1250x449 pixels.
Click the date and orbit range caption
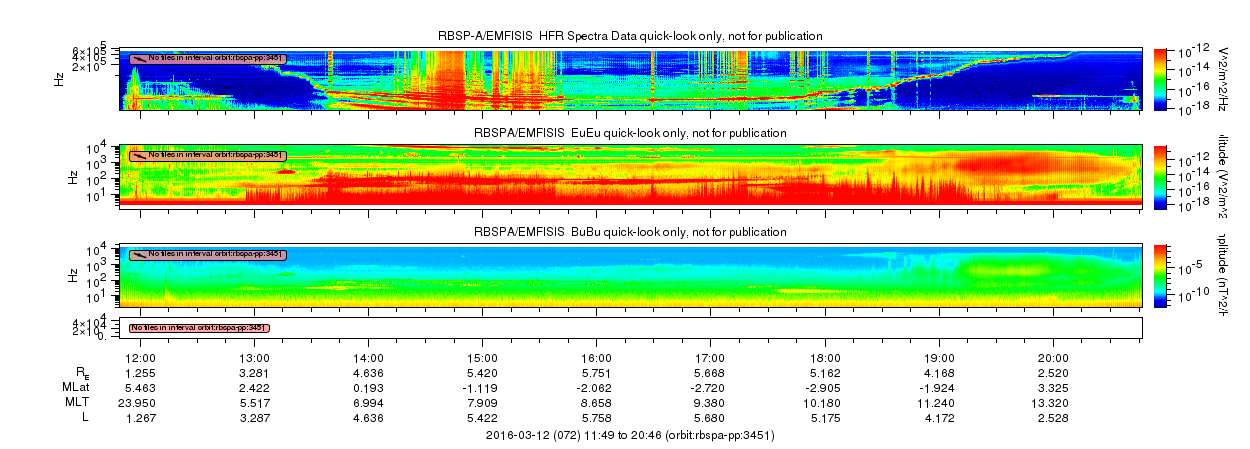[x=630, y=436]
